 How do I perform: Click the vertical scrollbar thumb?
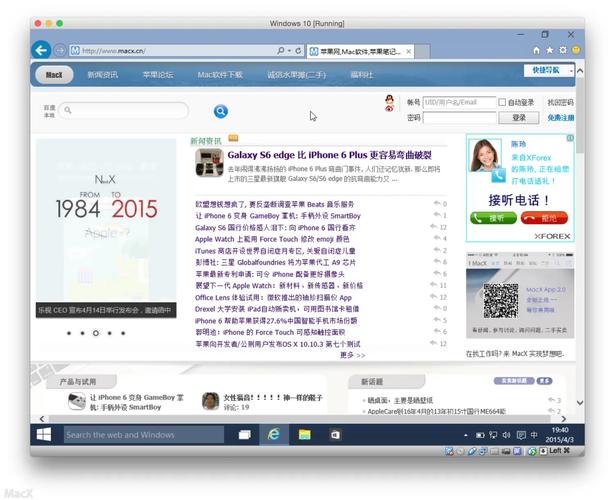point(580,116)
